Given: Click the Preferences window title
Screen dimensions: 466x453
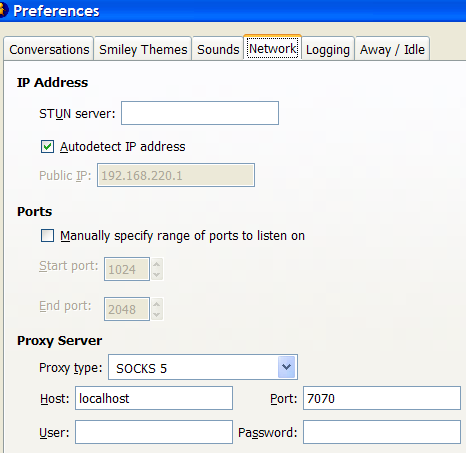Looking at the screenshot, I should pyautogui.click(x=56, y=11).
